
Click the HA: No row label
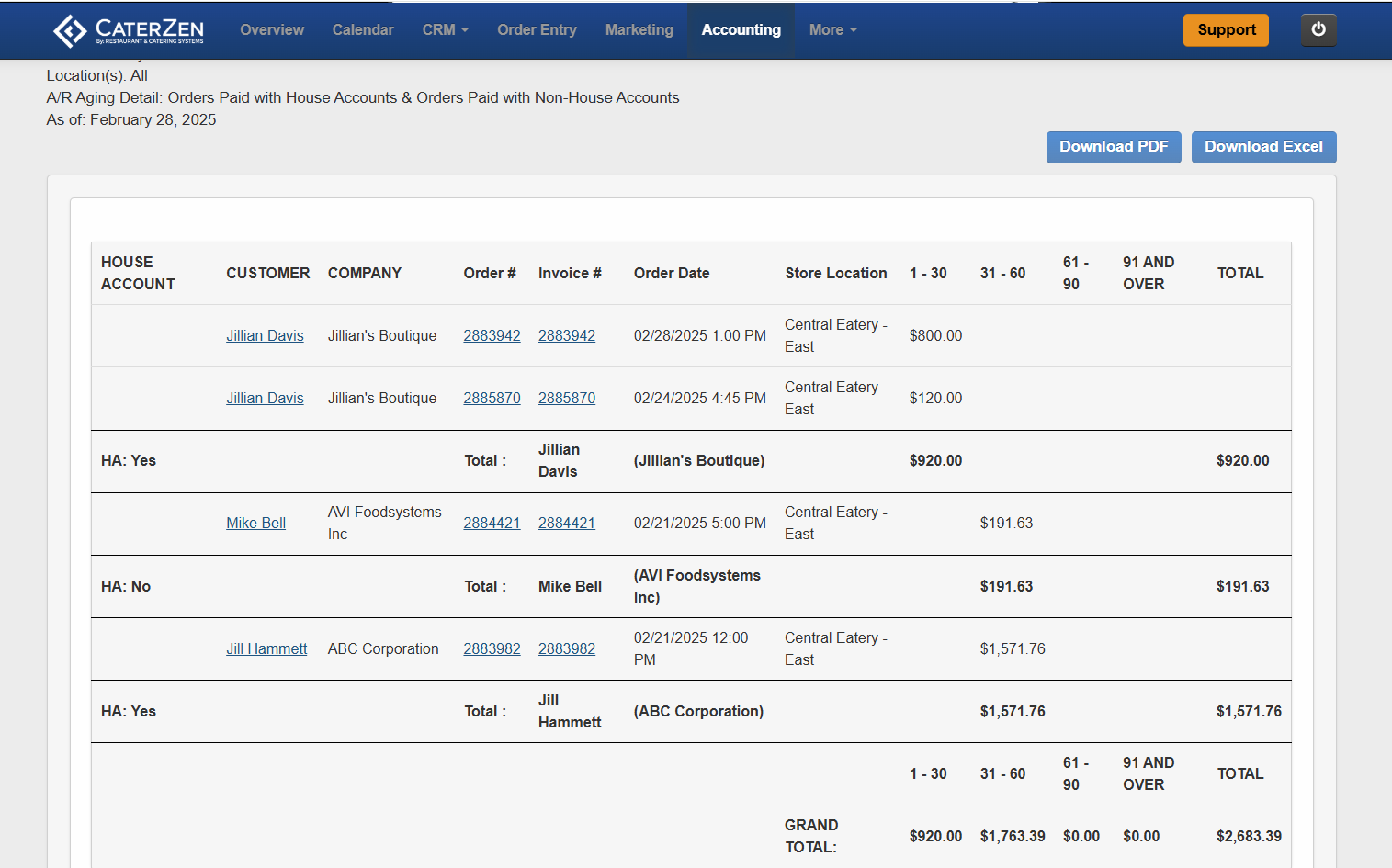point(126,587)
